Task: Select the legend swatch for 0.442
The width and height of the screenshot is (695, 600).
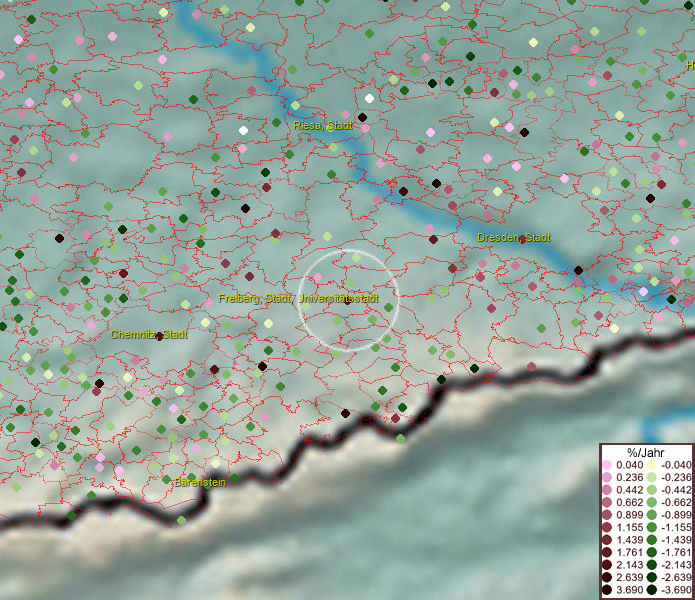Action: tap(607, 490)
